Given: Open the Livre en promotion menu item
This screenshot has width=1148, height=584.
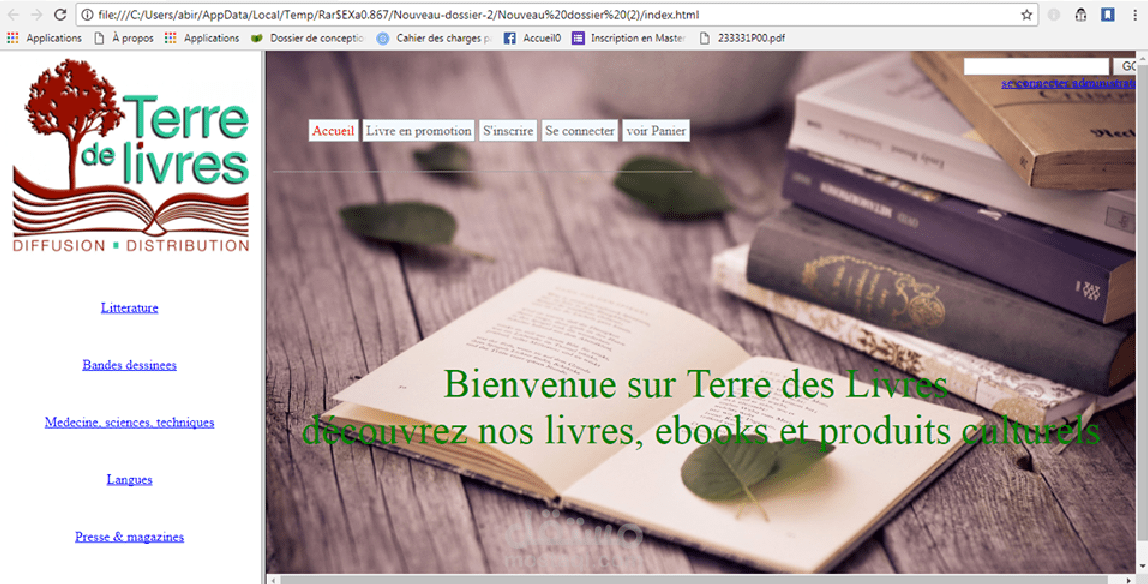Looking at the screenshot, I should (x=418, y=130).
